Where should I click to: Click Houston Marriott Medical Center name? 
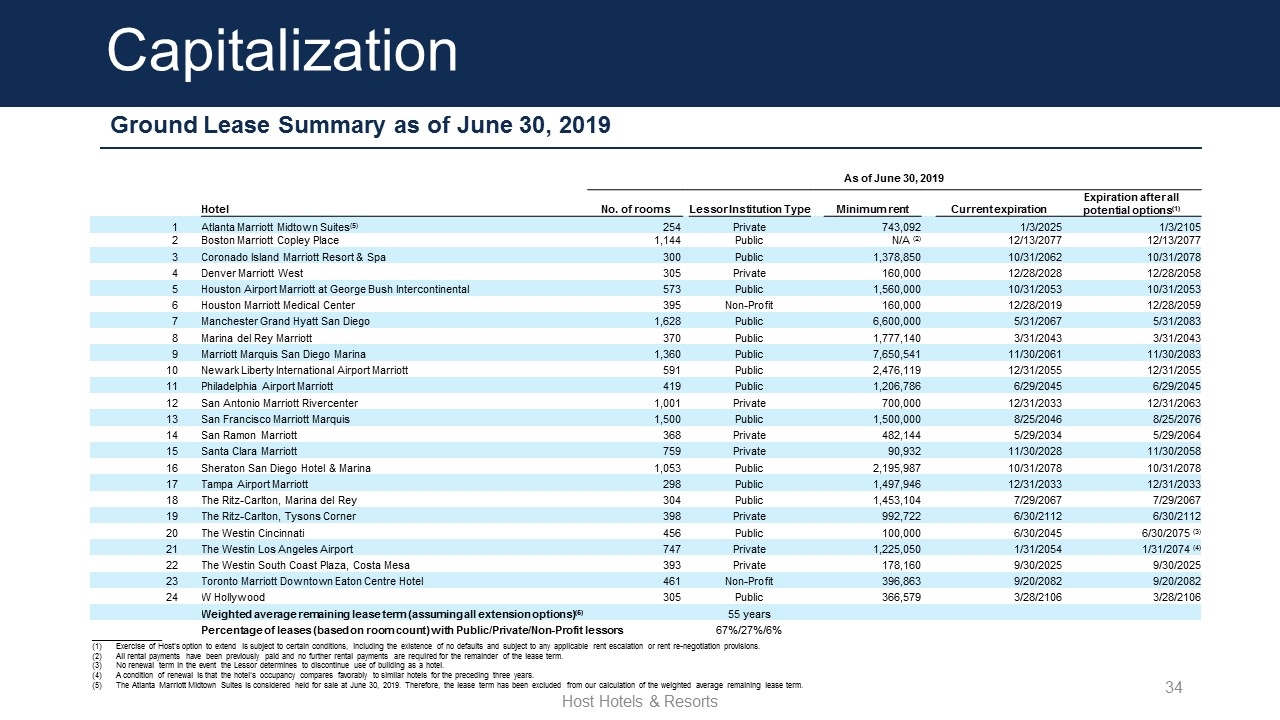278,305
